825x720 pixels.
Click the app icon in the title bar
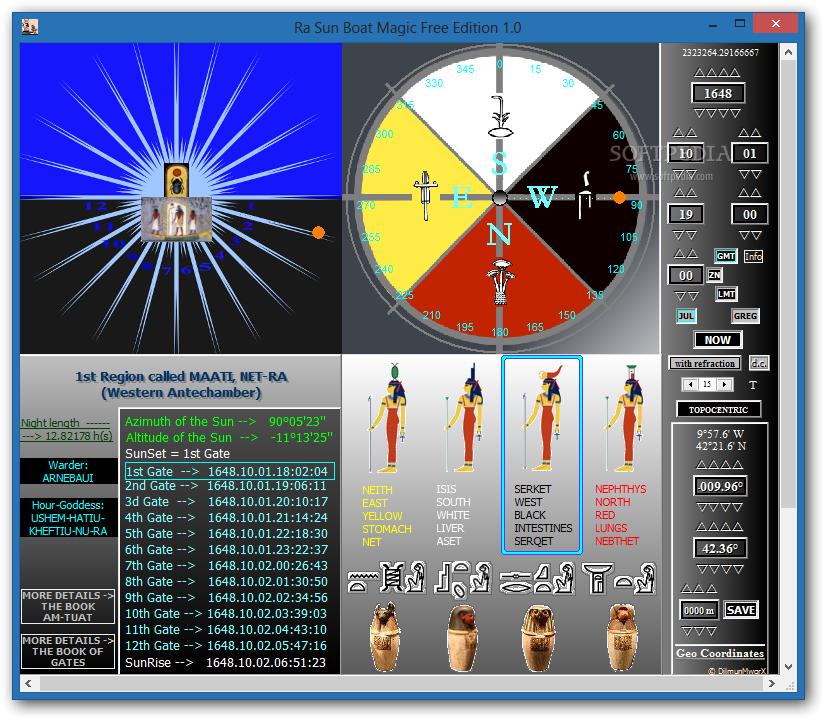pyautogui.click(x=30, y=26)
